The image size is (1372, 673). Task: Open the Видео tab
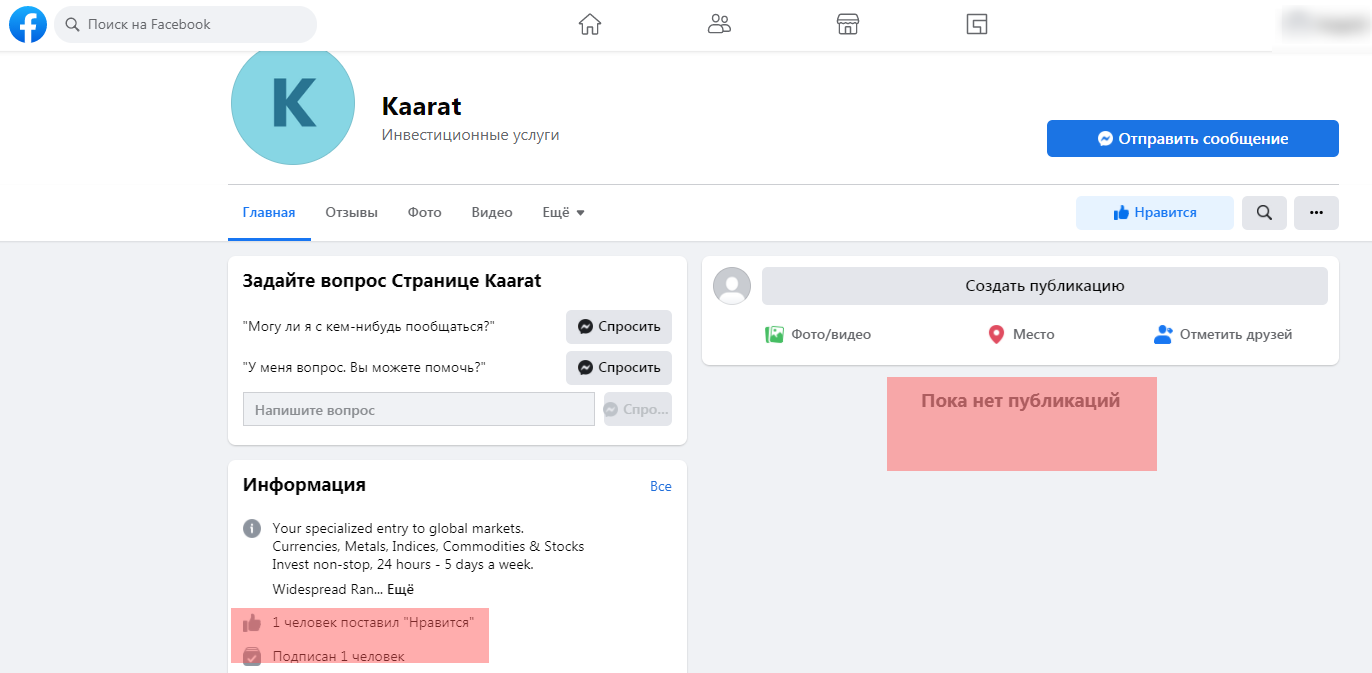pyautogui.click(x=491, y=212)
